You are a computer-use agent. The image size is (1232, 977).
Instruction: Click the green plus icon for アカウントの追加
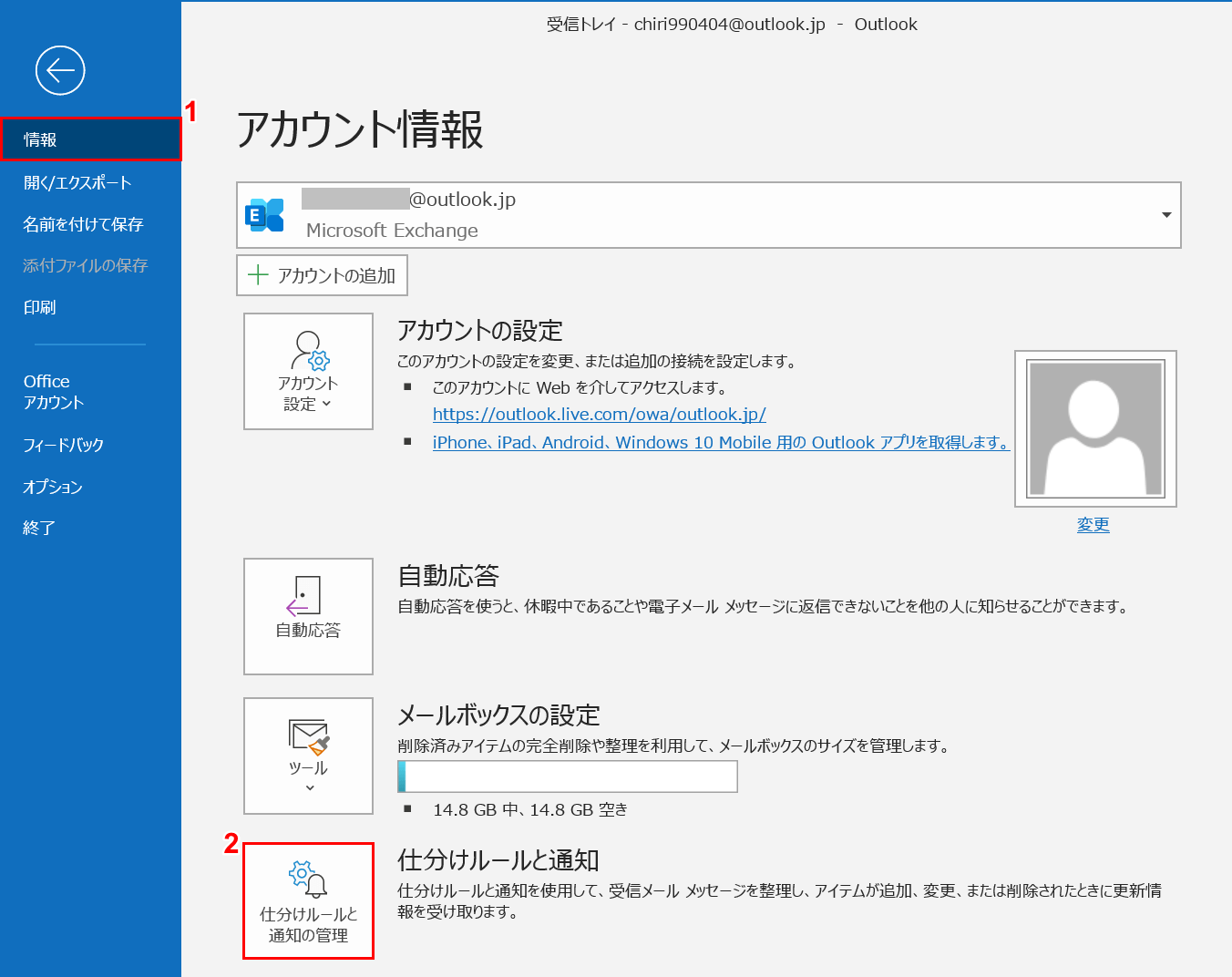(x=259, y=275)
